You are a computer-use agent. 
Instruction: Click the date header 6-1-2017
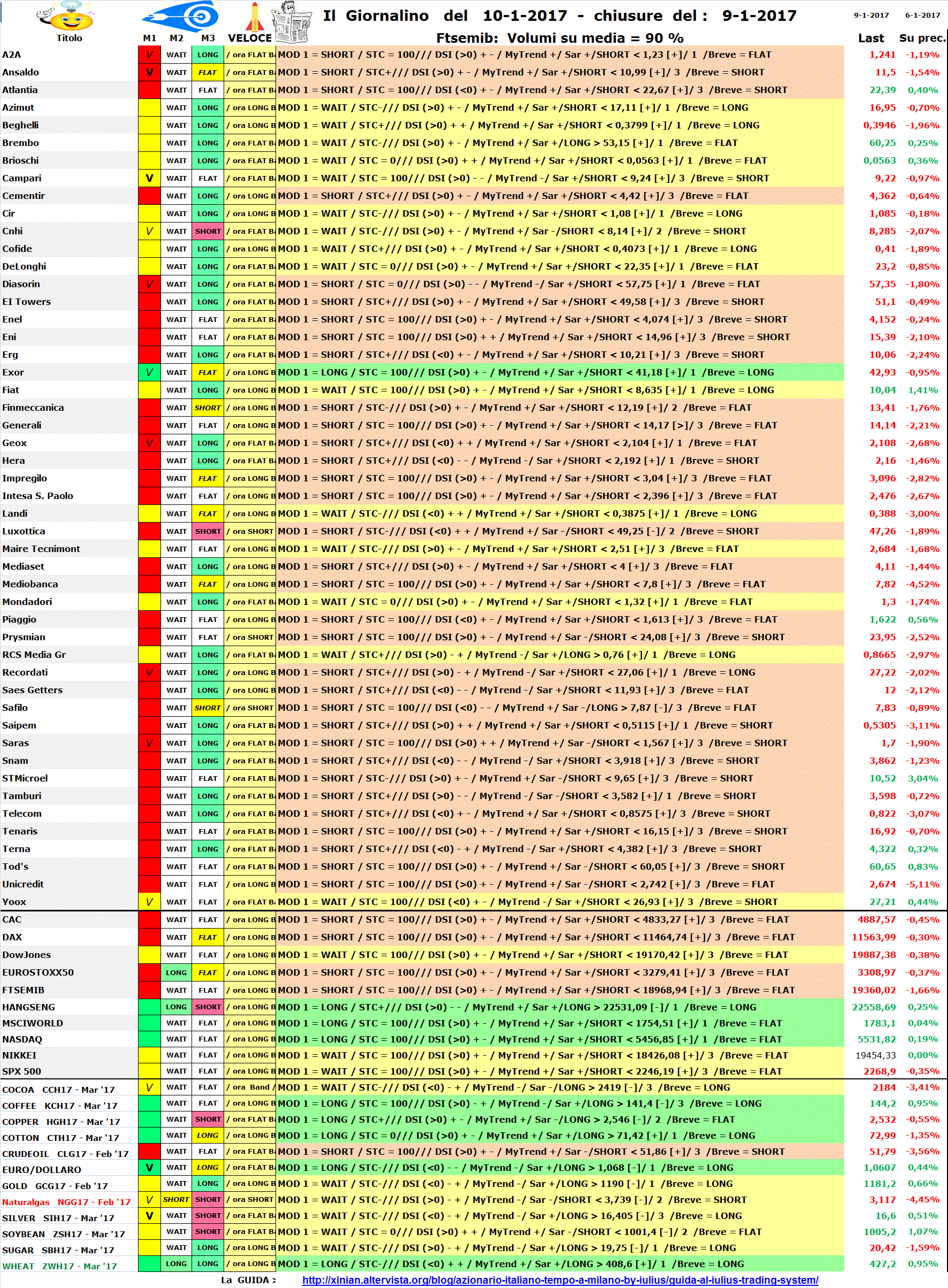point(923,16)
